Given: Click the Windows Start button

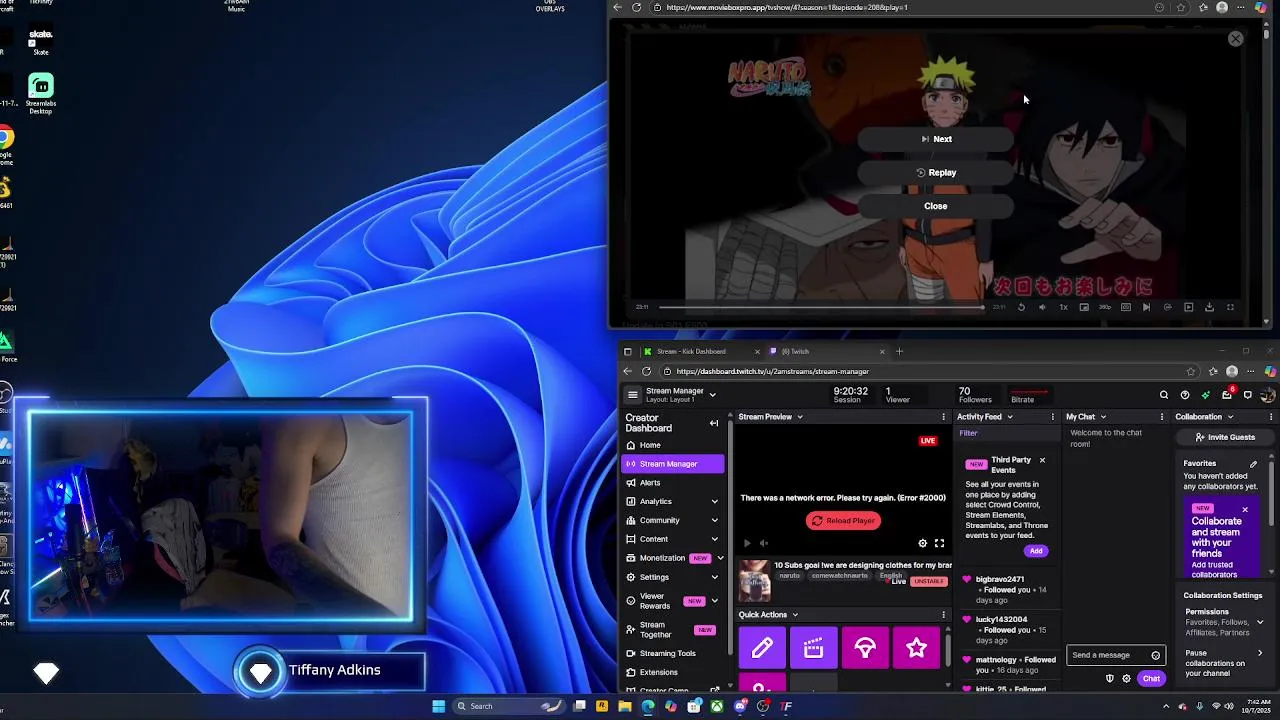Looking at the screenshot, I should coord(438,706).
